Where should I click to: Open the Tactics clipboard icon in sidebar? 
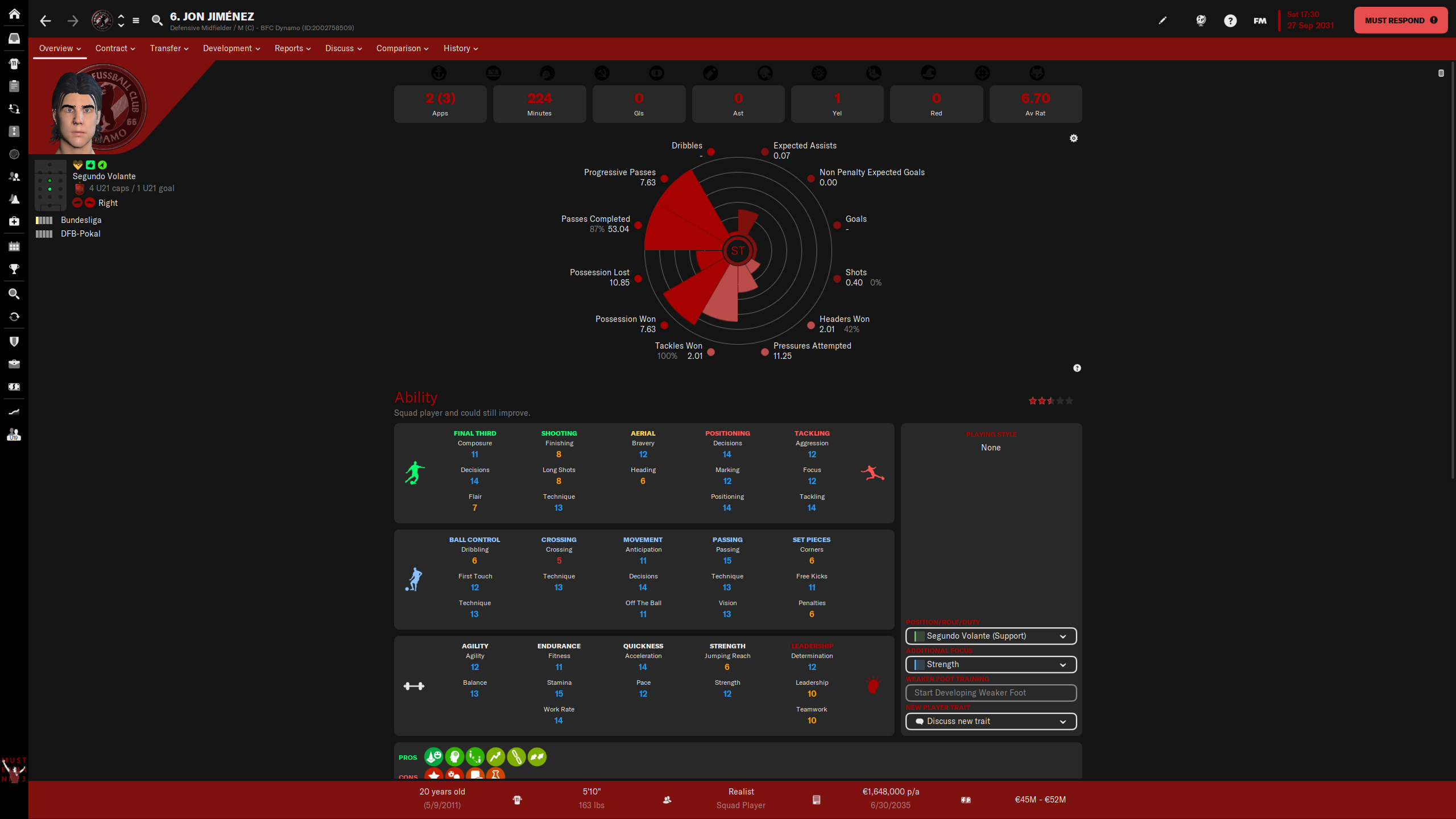pos(14,86)
